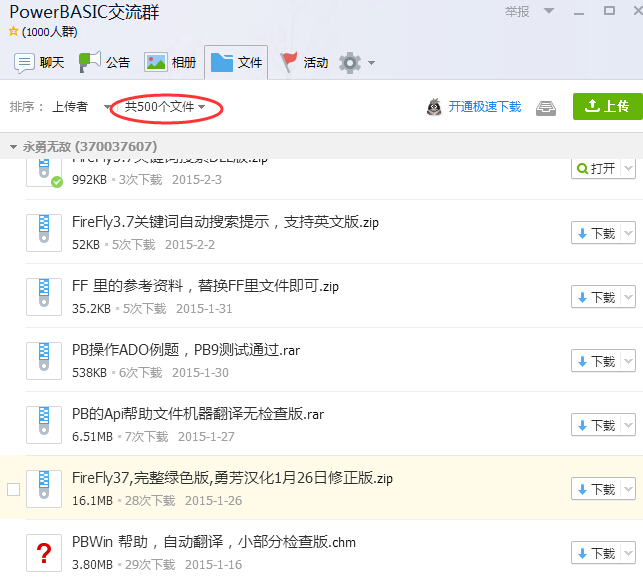Screen dimensions: 643x582
Task: Click 开通极速下载 link
Action: (x=485, y=107)
